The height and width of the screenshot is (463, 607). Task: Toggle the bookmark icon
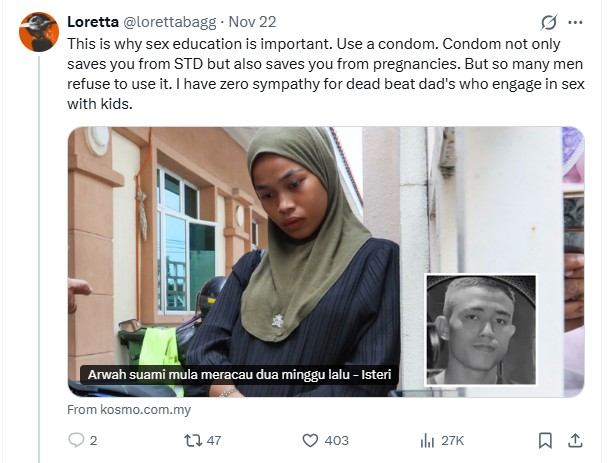pyautogui.click(x=545, y=440)
